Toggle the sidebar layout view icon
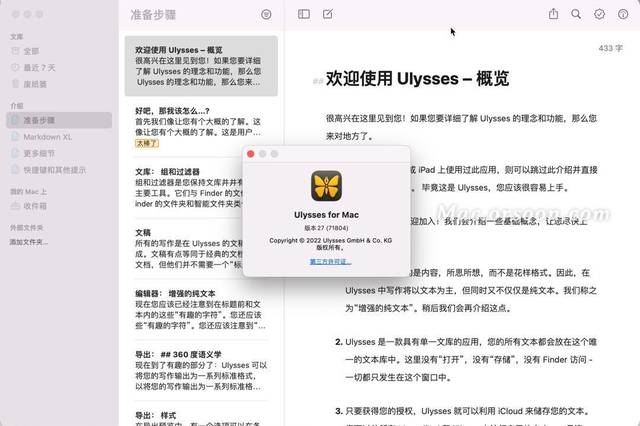Screen dimensions: 640x426 [x=304, y=14]
